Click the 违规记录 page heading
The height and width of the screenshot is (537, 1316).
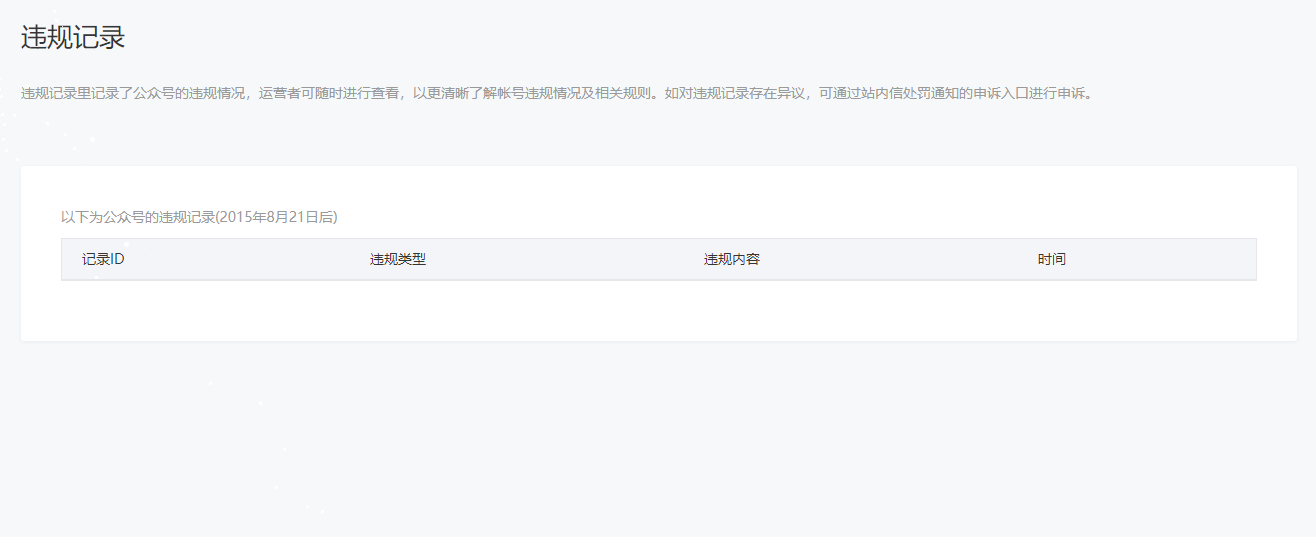[x=73, y=38]
